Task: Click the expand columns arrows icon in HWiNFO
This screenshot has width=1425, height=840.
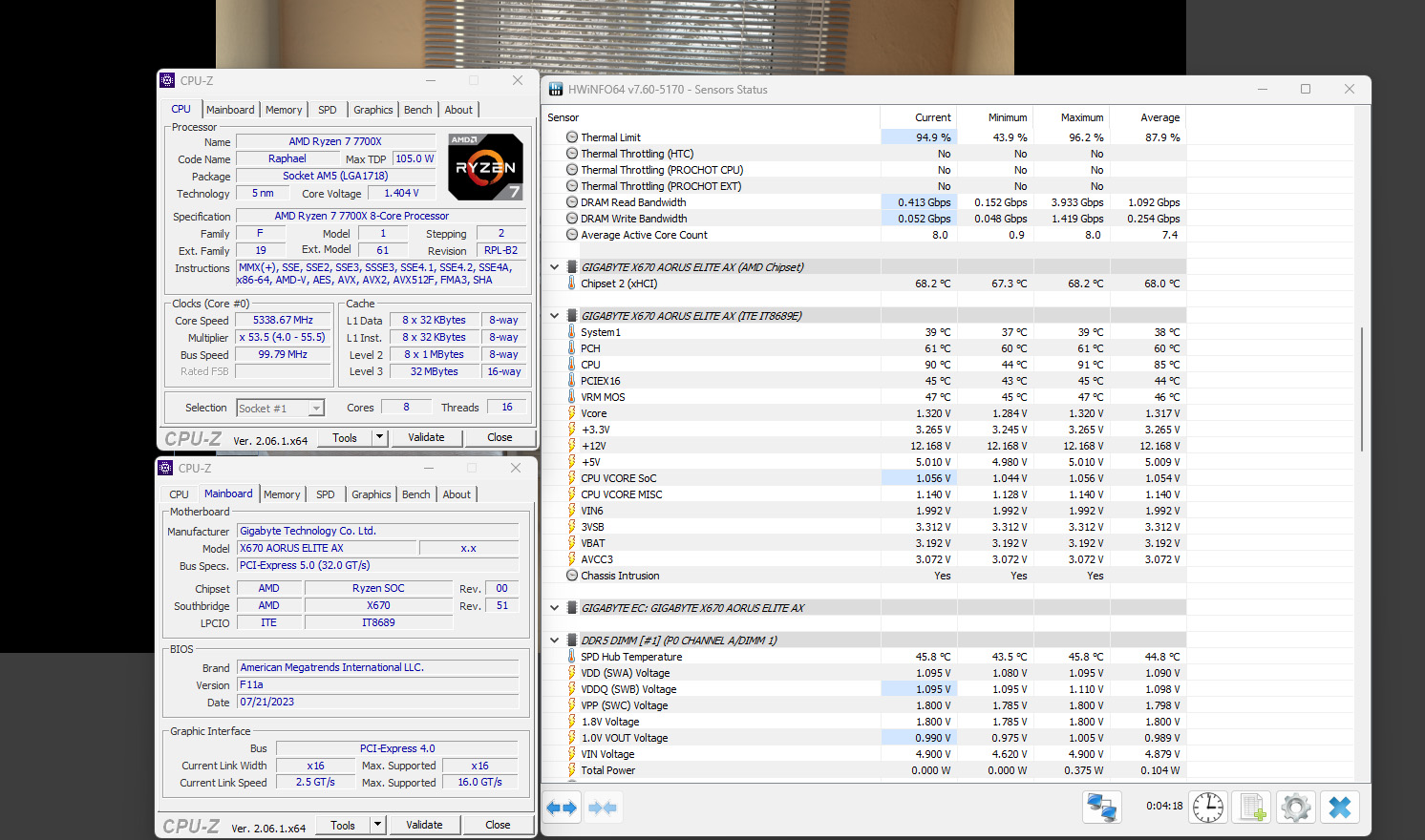Action: click(562, 808)
